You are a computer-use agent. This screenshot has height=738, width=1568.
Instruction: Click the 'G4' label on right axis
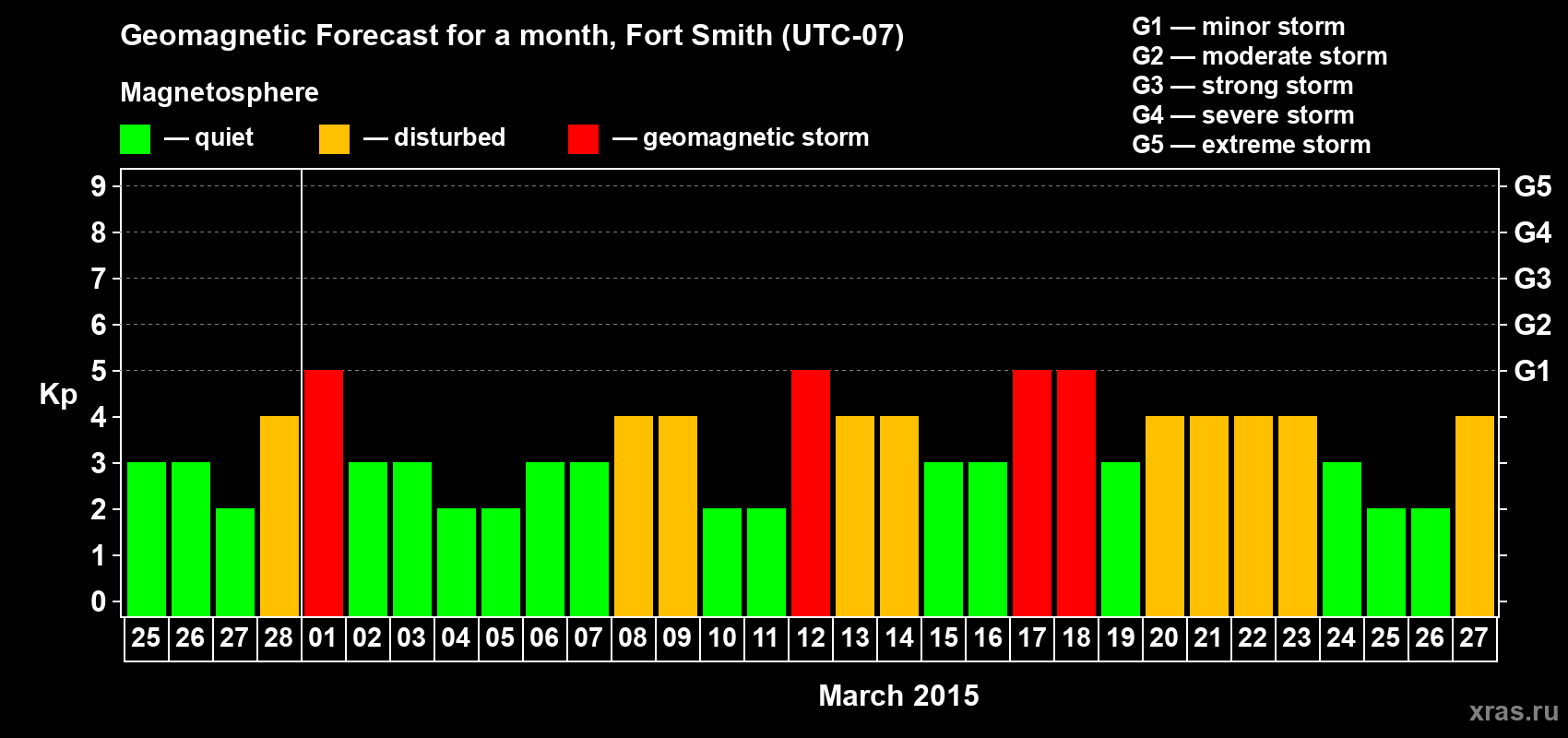[x=1533, y=232]
